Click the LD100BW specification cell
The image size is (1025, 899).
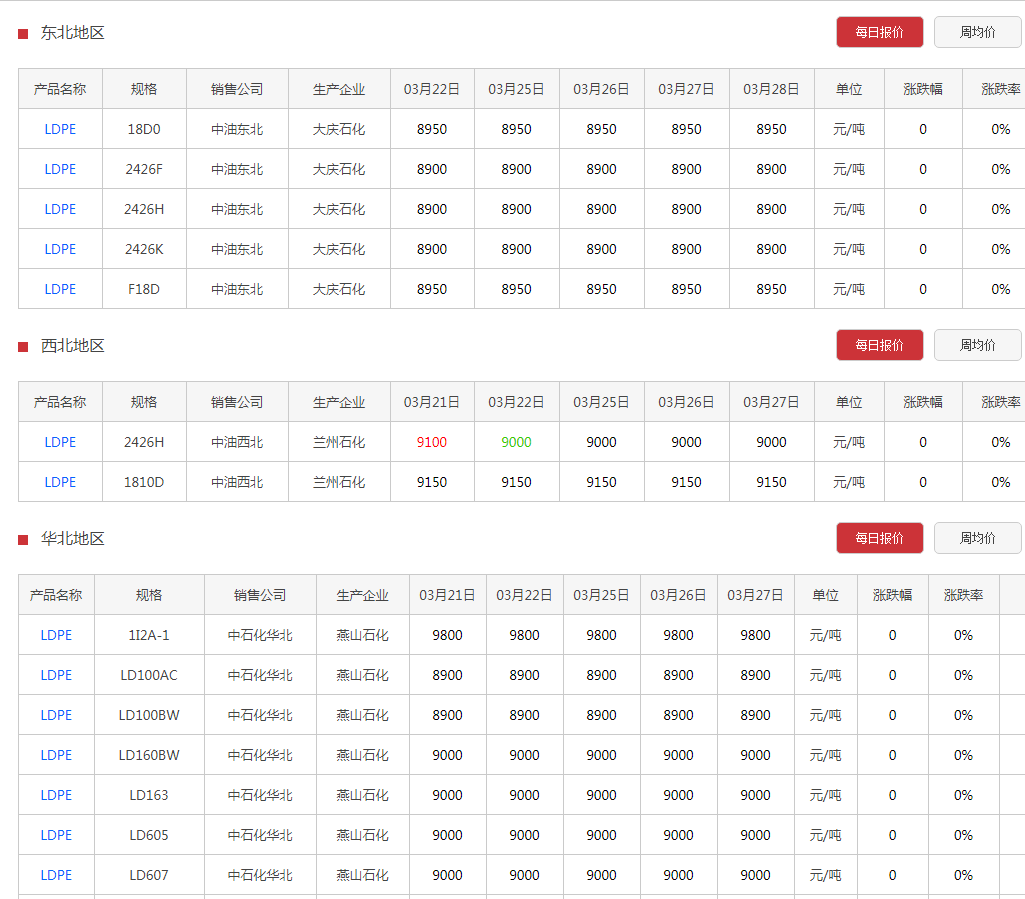[x=149, y=715]
